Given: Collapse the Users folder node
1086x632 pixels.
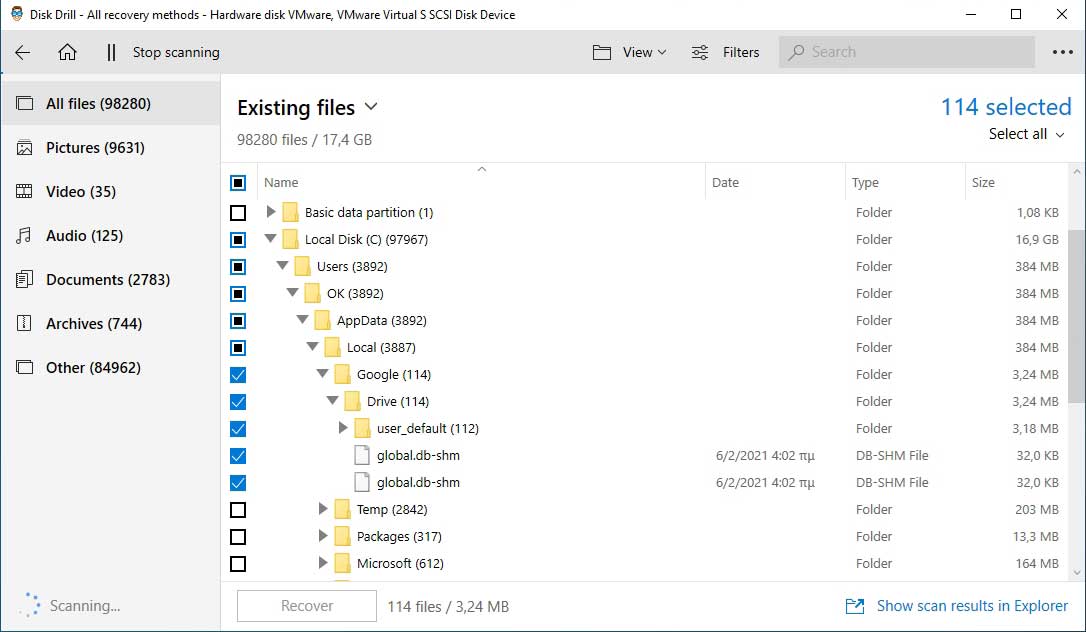Looking at the screenshot, I should coord(282,266).
